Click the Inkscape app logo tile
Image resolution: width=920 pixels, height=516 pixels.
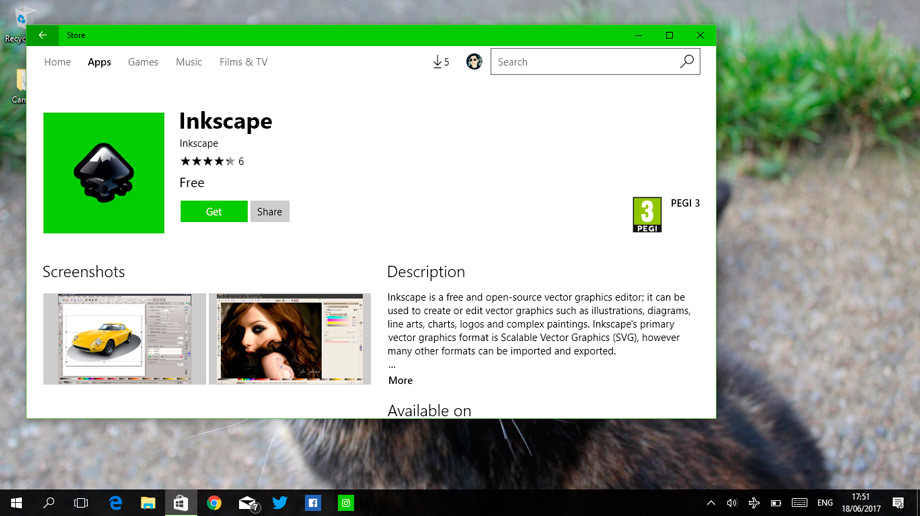point(104,173)
